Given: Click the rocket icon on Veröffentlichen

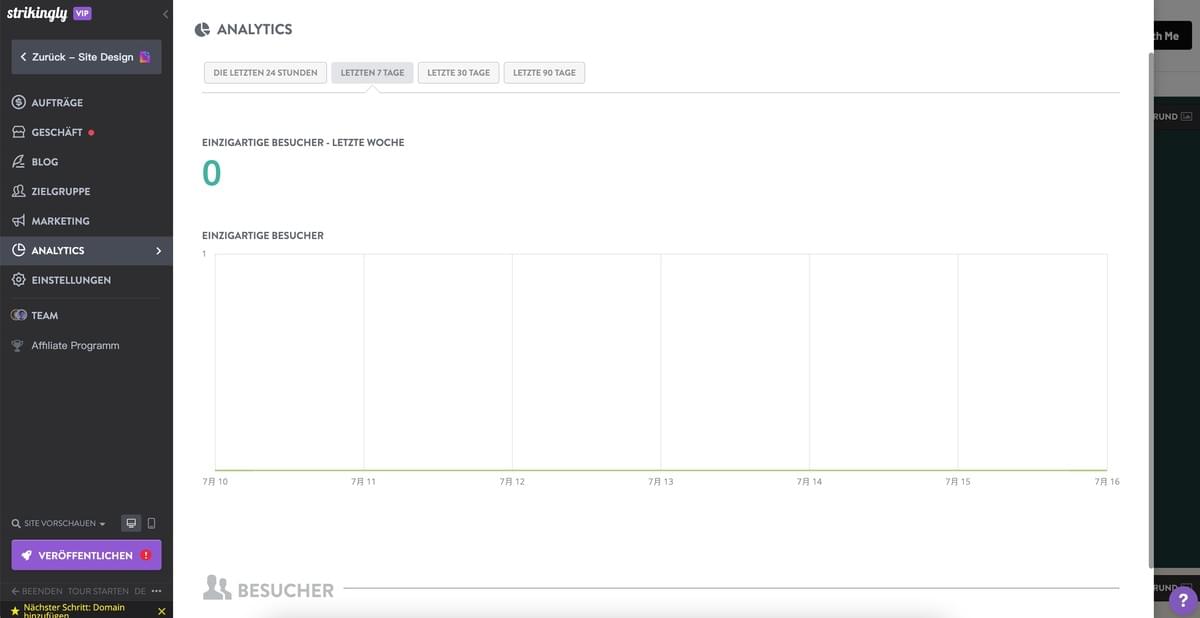Looking at the screenshot, I should click(27, 555).
